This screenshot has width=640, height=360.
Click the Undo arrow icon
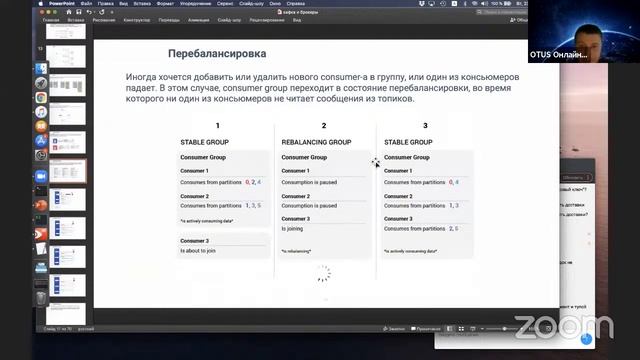pyautogui.click(x=89, y=12)
